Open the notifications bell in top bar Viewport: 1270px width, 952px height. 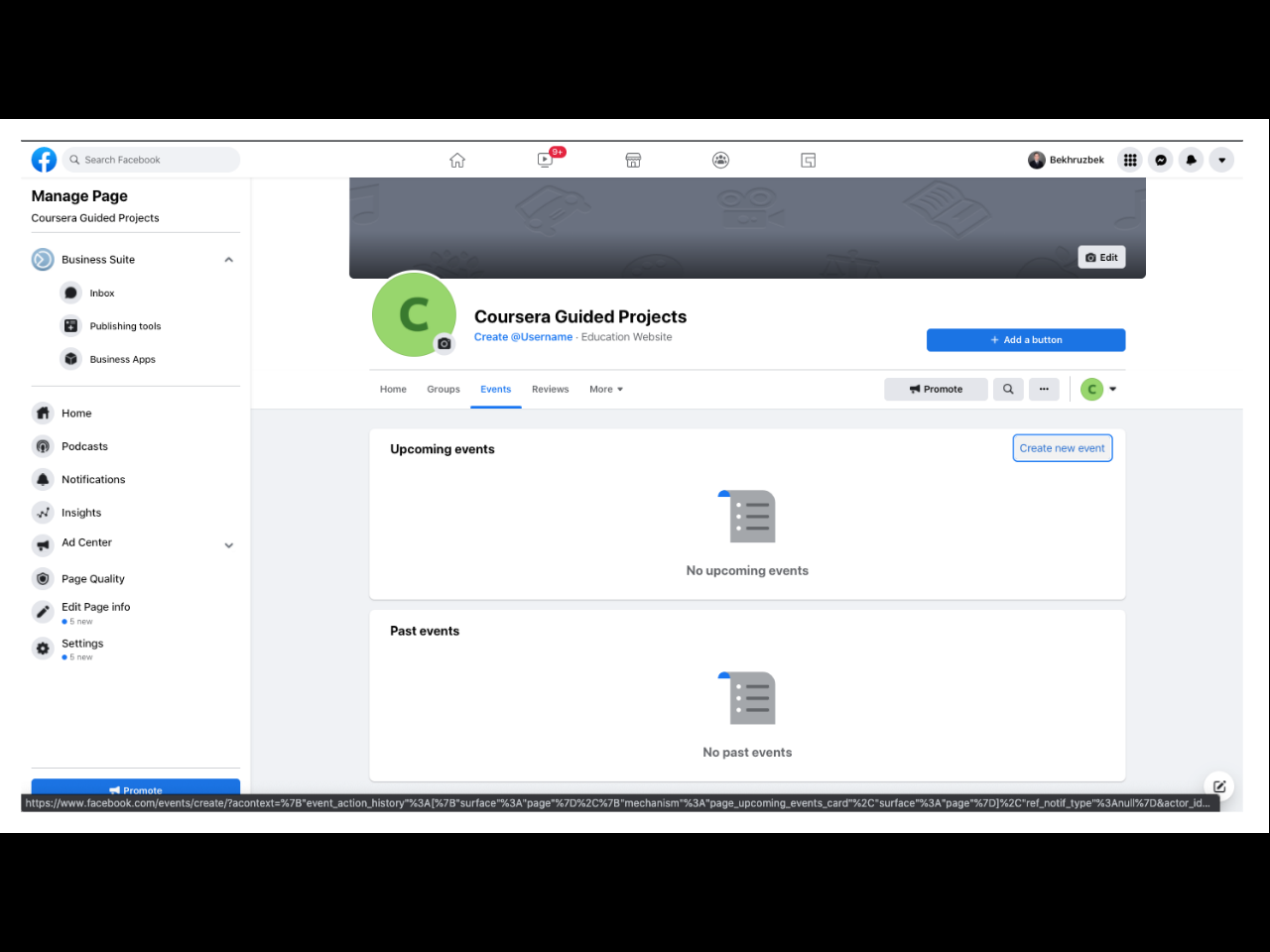(1192, 160)
